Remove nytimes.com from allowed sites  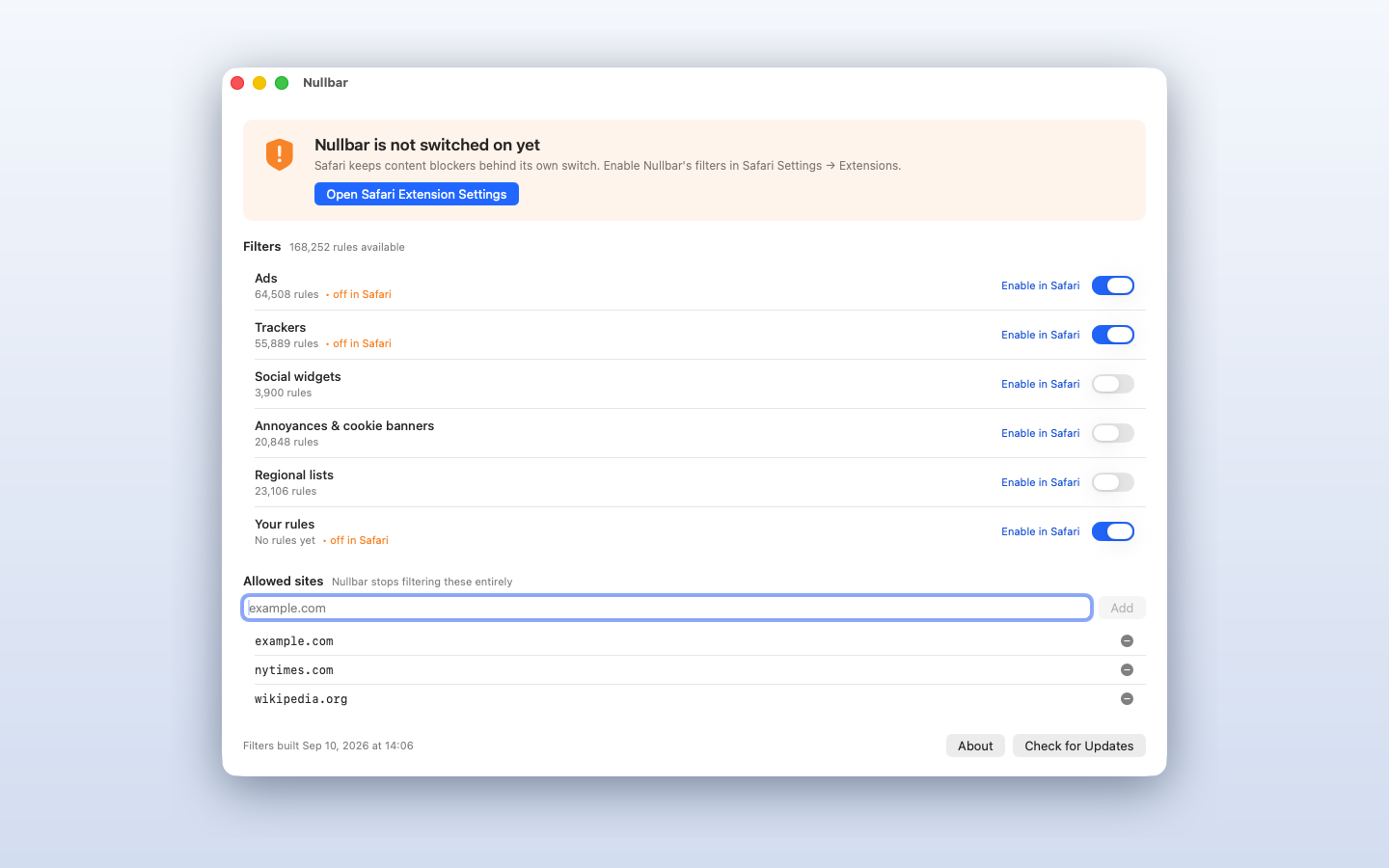click(x=1127, y=670)
